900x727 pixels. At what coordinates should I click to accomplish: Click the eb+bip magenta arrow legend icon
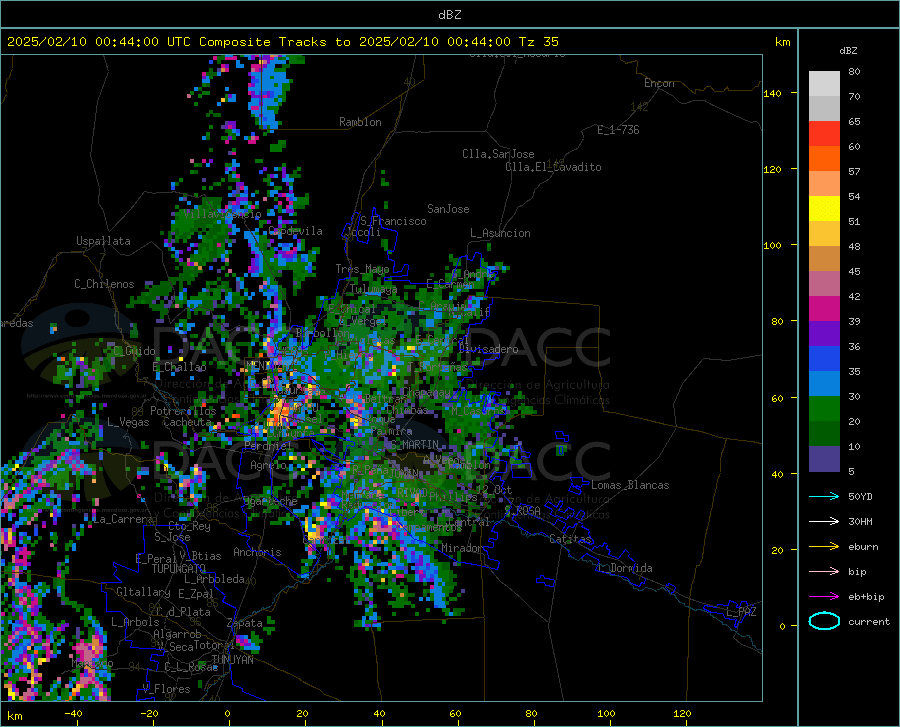tap(824, 596)
